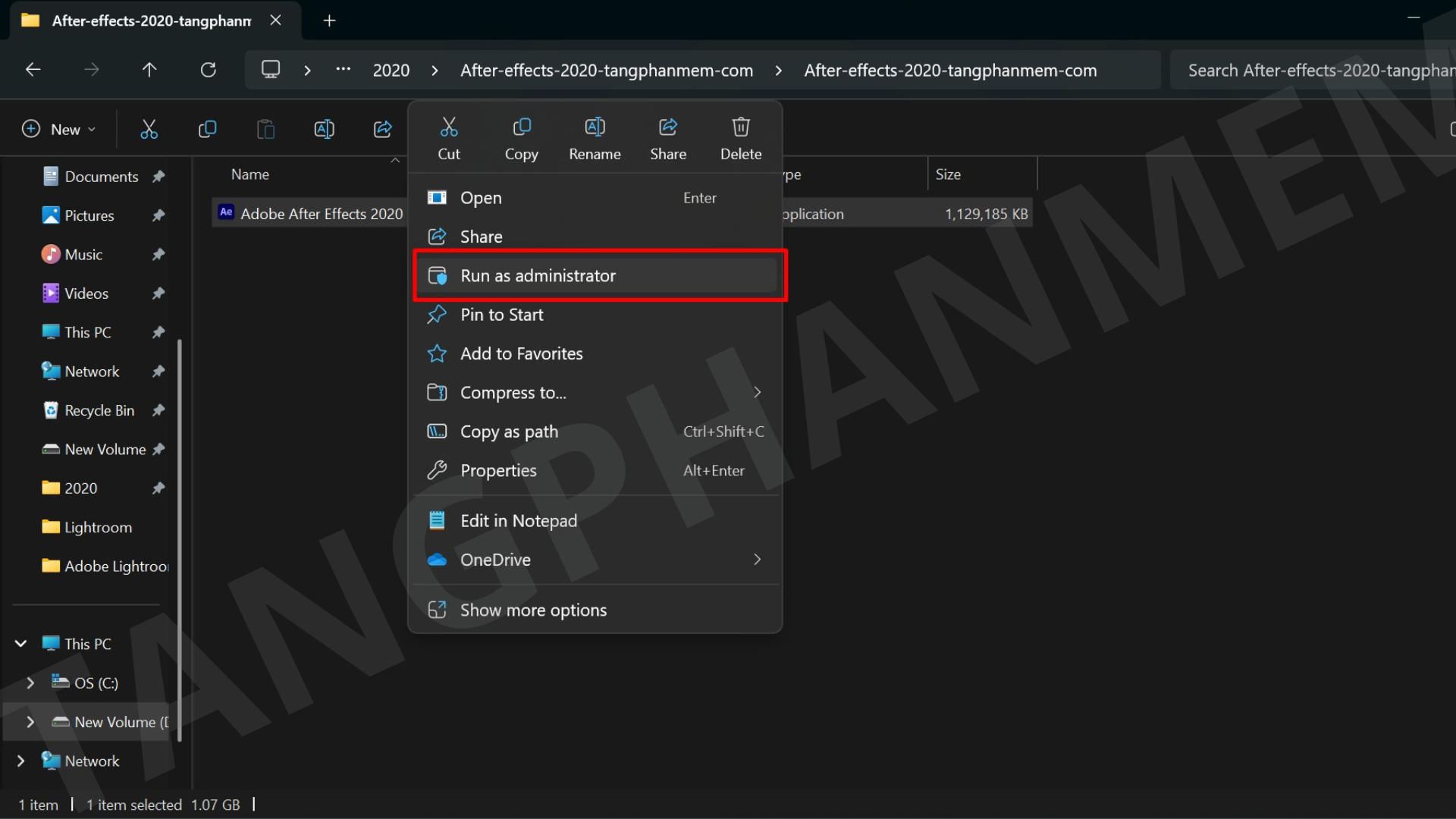1456x819 pixels.
Task: Unpin Pictures from quick access
Action: (158, 215)
